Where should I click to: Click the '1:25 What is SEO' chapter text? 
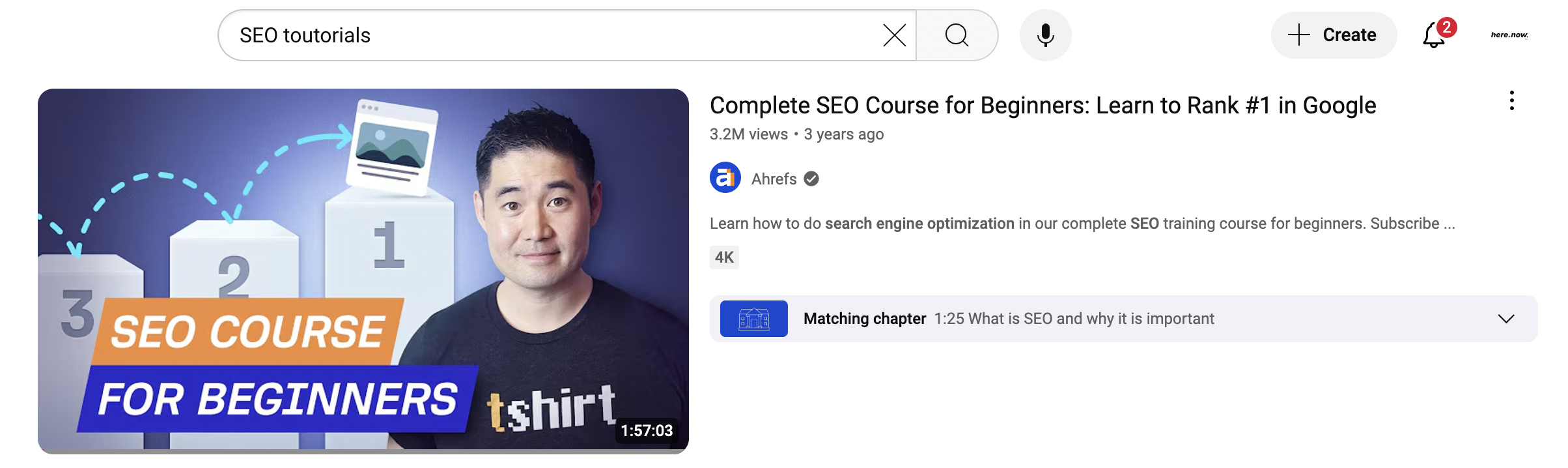1074,319
